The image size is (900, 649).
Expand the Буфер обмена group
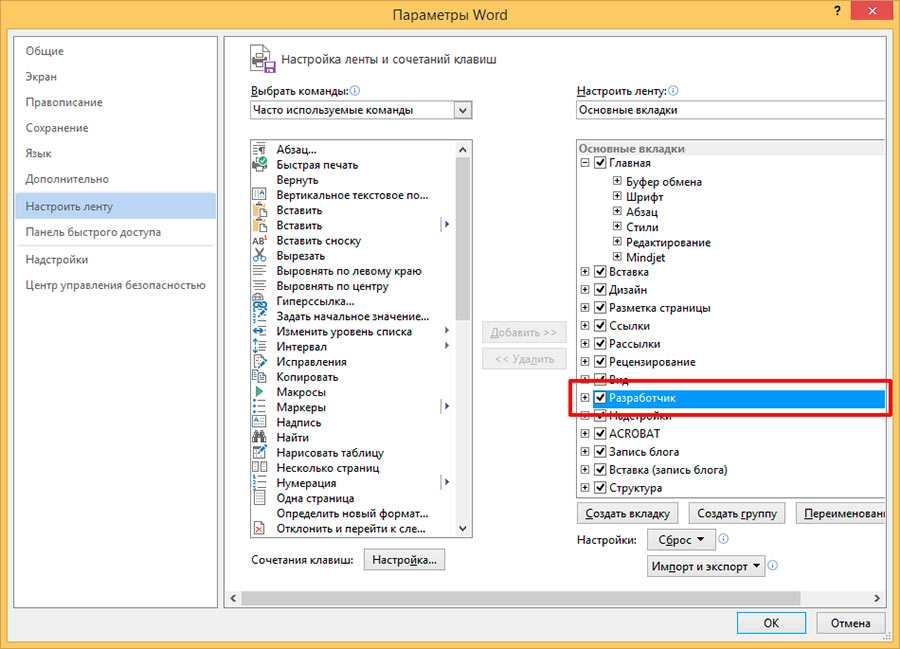pos(617,181)
